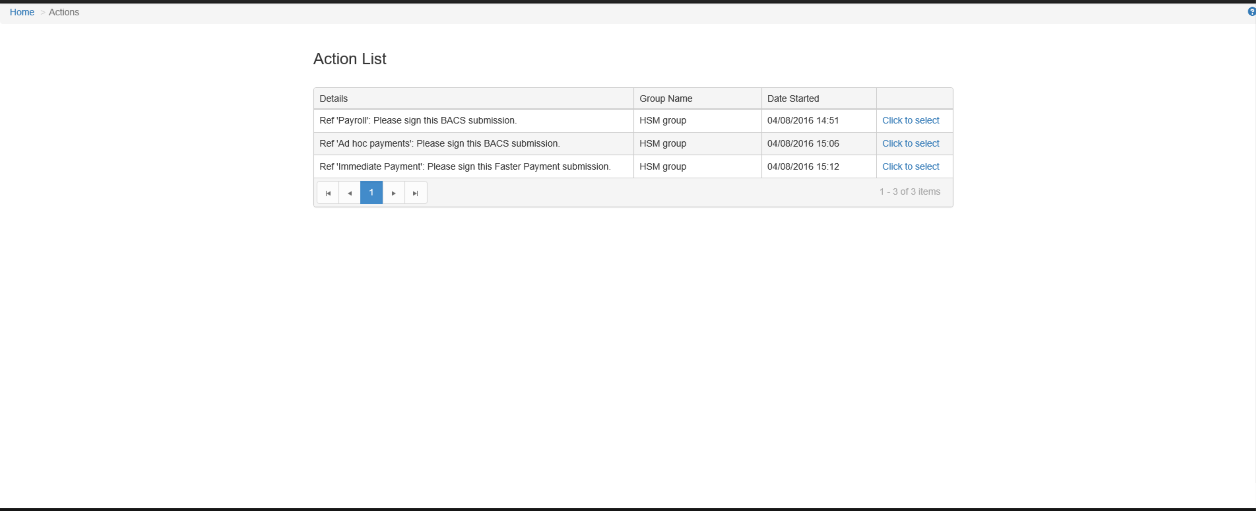Click the date 04/08/2016 14:51 cell
Viewport: 1256px width, 511px height.
802,121
